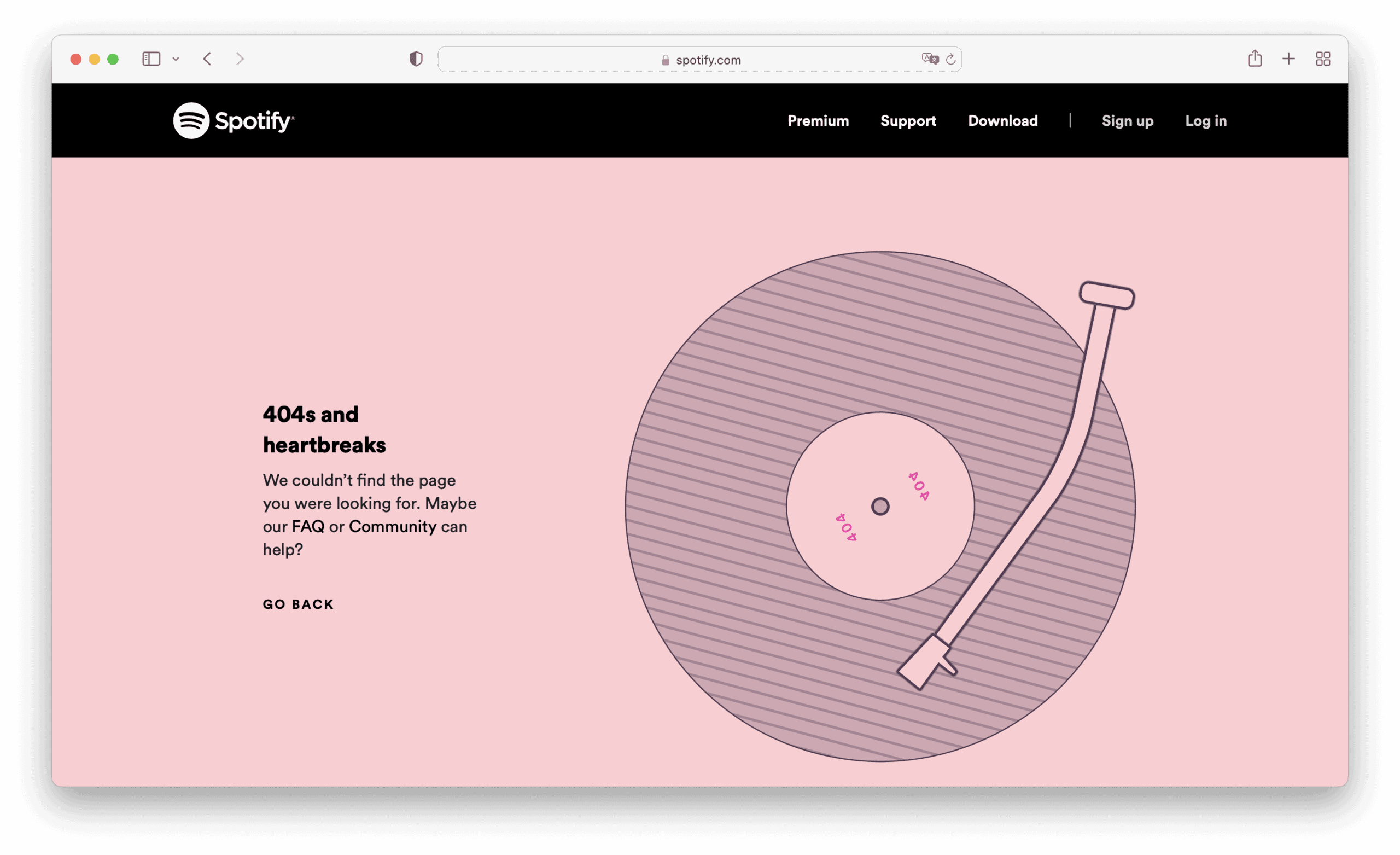Go back using browser back arrow

[207, 59]
